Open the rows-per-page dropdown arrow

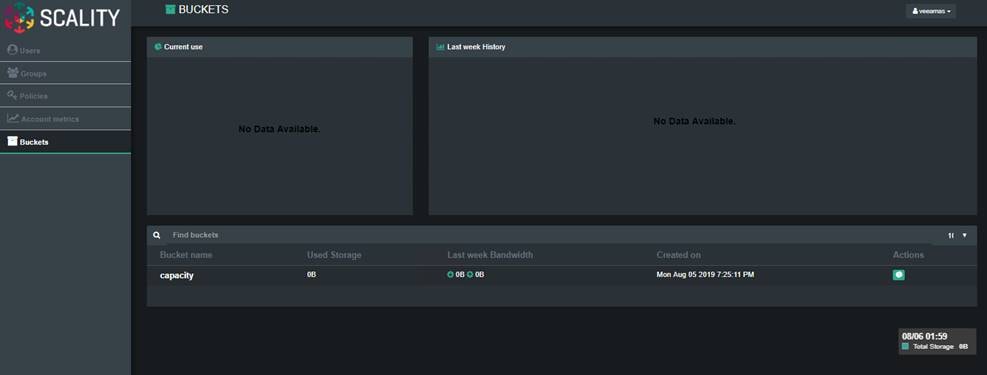[964, 235]
